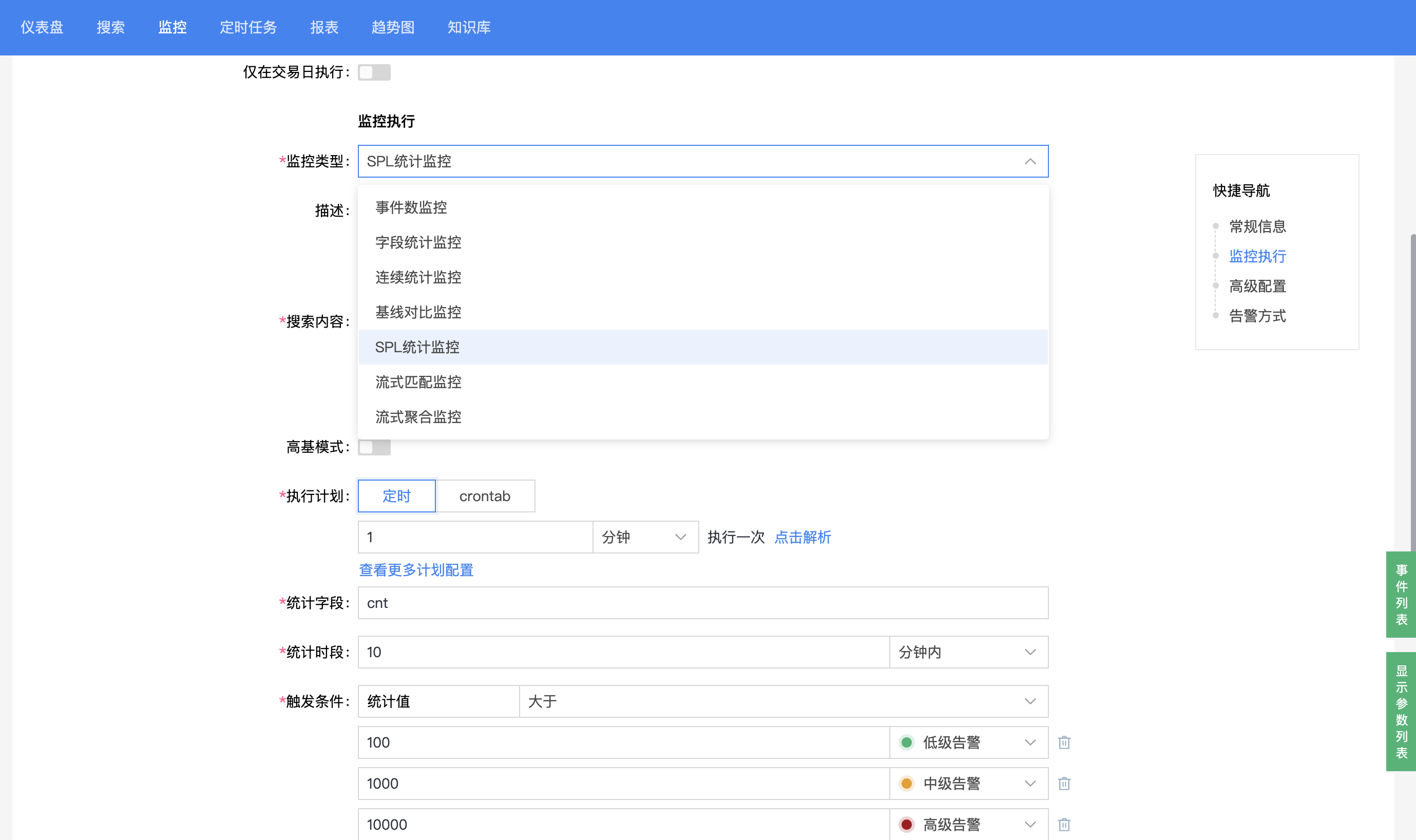Viewport: 1416px width, 840px height.
Task: Choose 事件数监控 from the dropdown list
Action: click(703, 207)
